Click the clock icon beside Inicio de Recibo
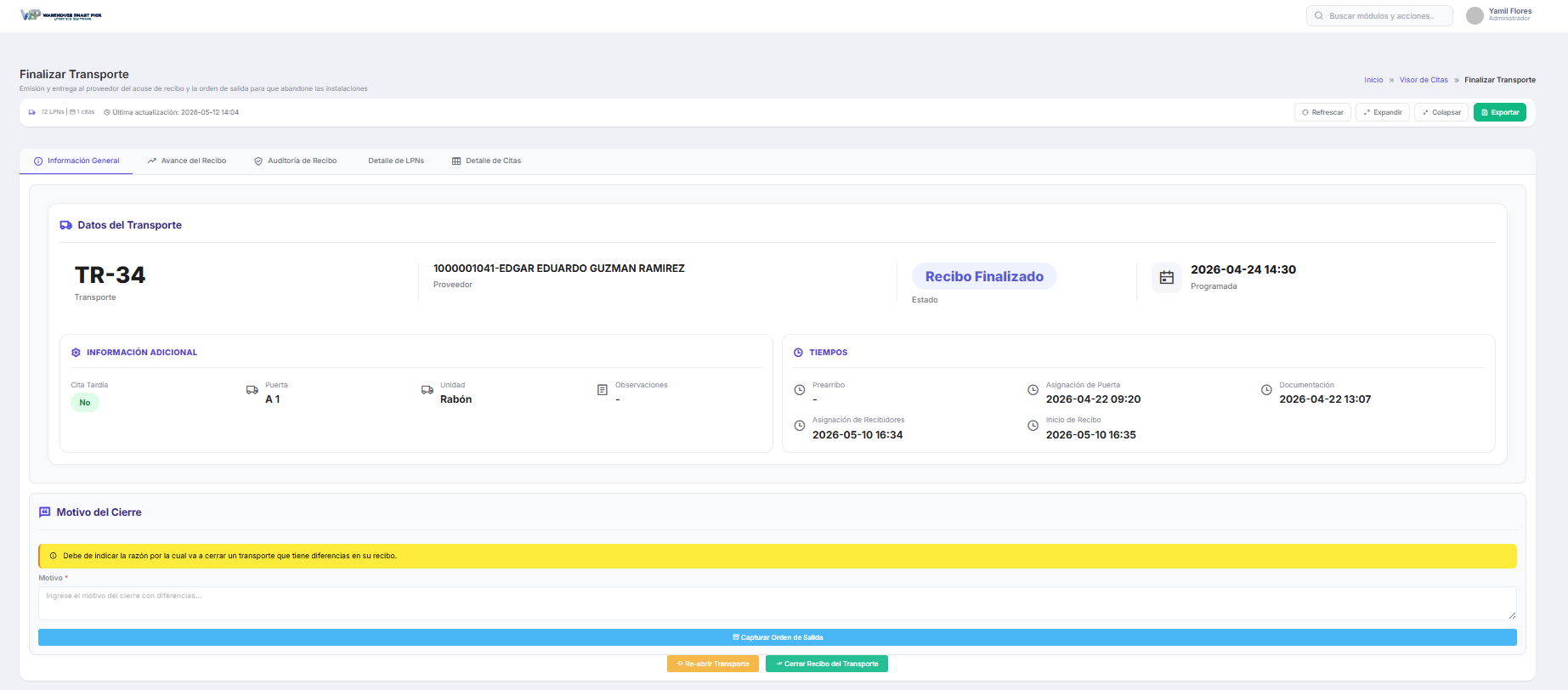 coord(1033,426)
